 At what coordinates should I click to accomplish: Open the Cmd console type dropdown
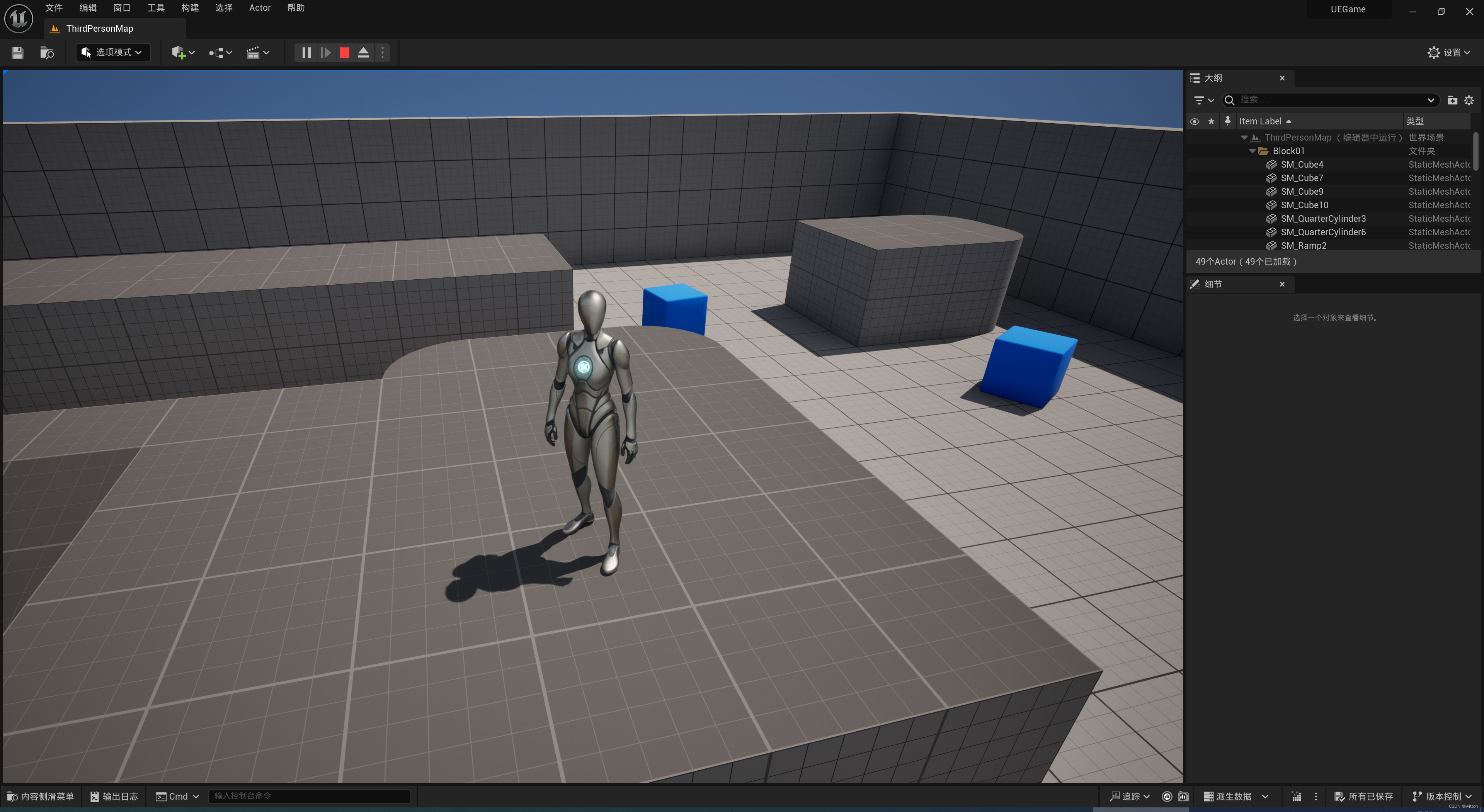point(177,797)
